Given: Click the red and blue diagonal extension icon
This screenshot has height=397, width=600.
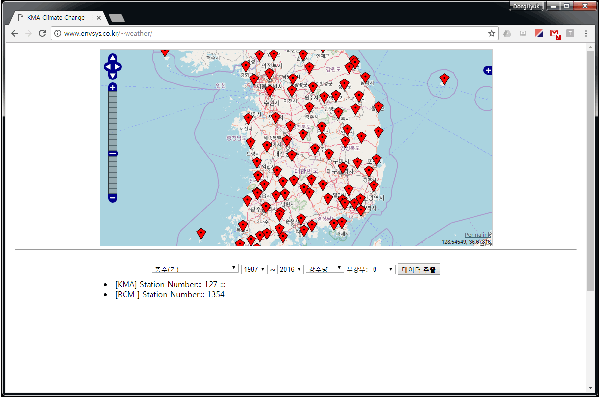Looking at the screenshot, I should (x=539, y=34).
